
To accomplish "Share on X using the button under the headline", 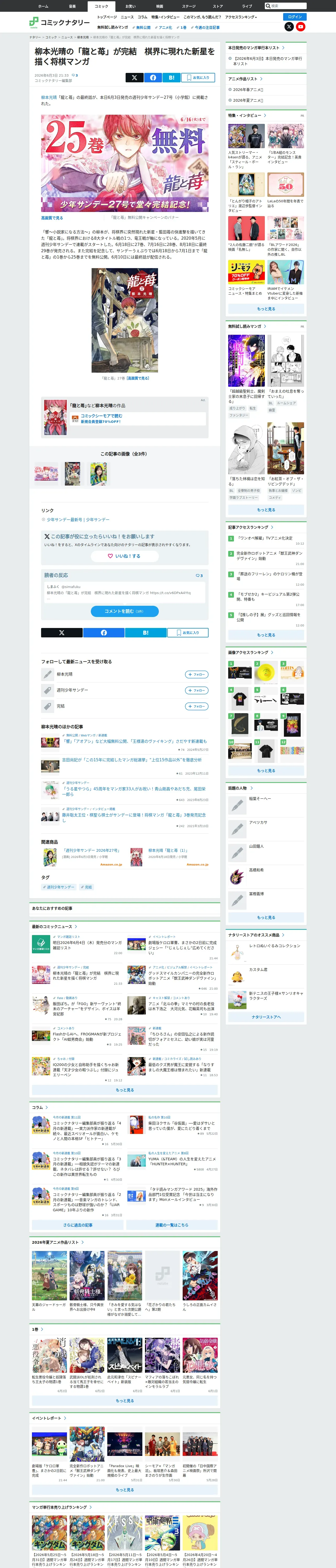I will [x=134, y=78].
